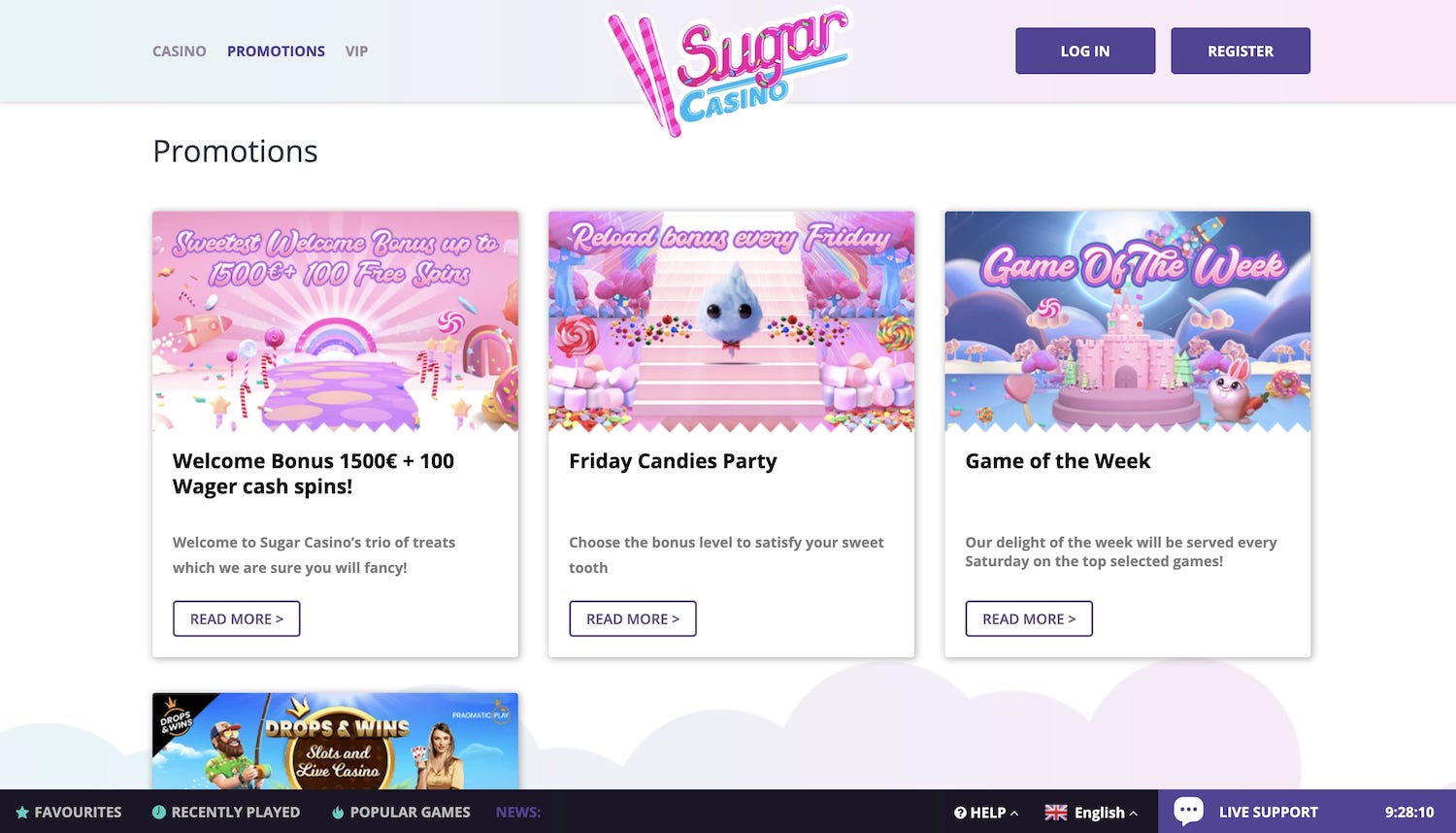Click the Favourites star icon
The height and width of the screenshot is (833, 1456).
pos(22,813)
